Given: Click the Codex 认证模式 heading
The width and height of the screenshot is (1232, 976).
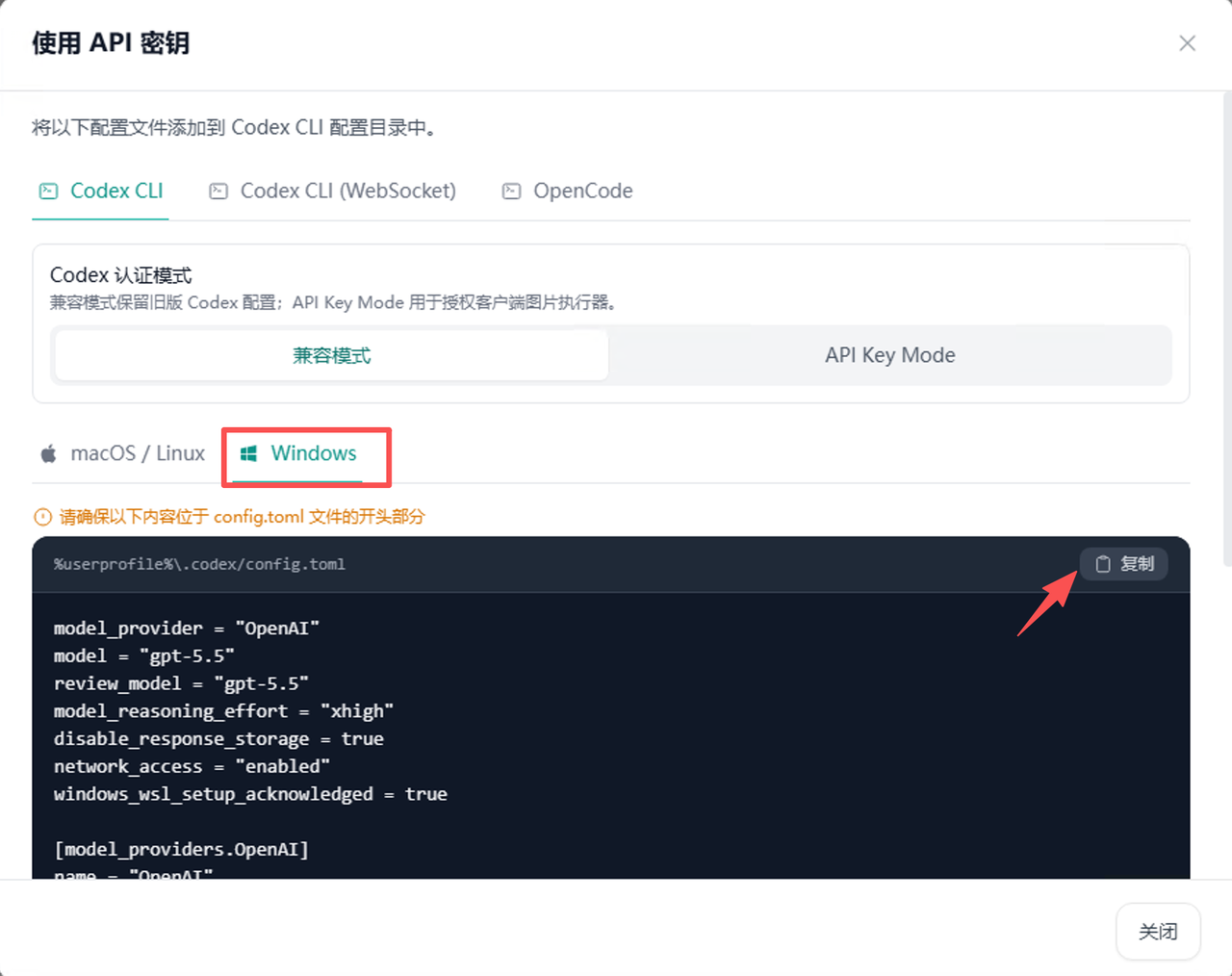Looking at the screenshot, I should pyautogui.click(x=121, y=275).
